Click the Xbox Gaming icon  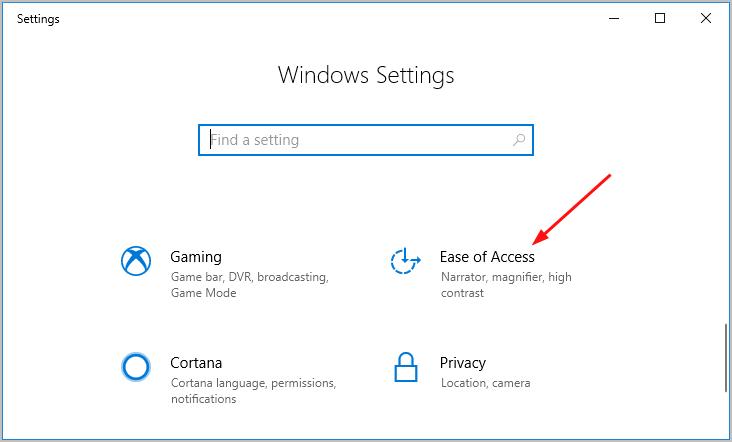click(x=135, y=261)
